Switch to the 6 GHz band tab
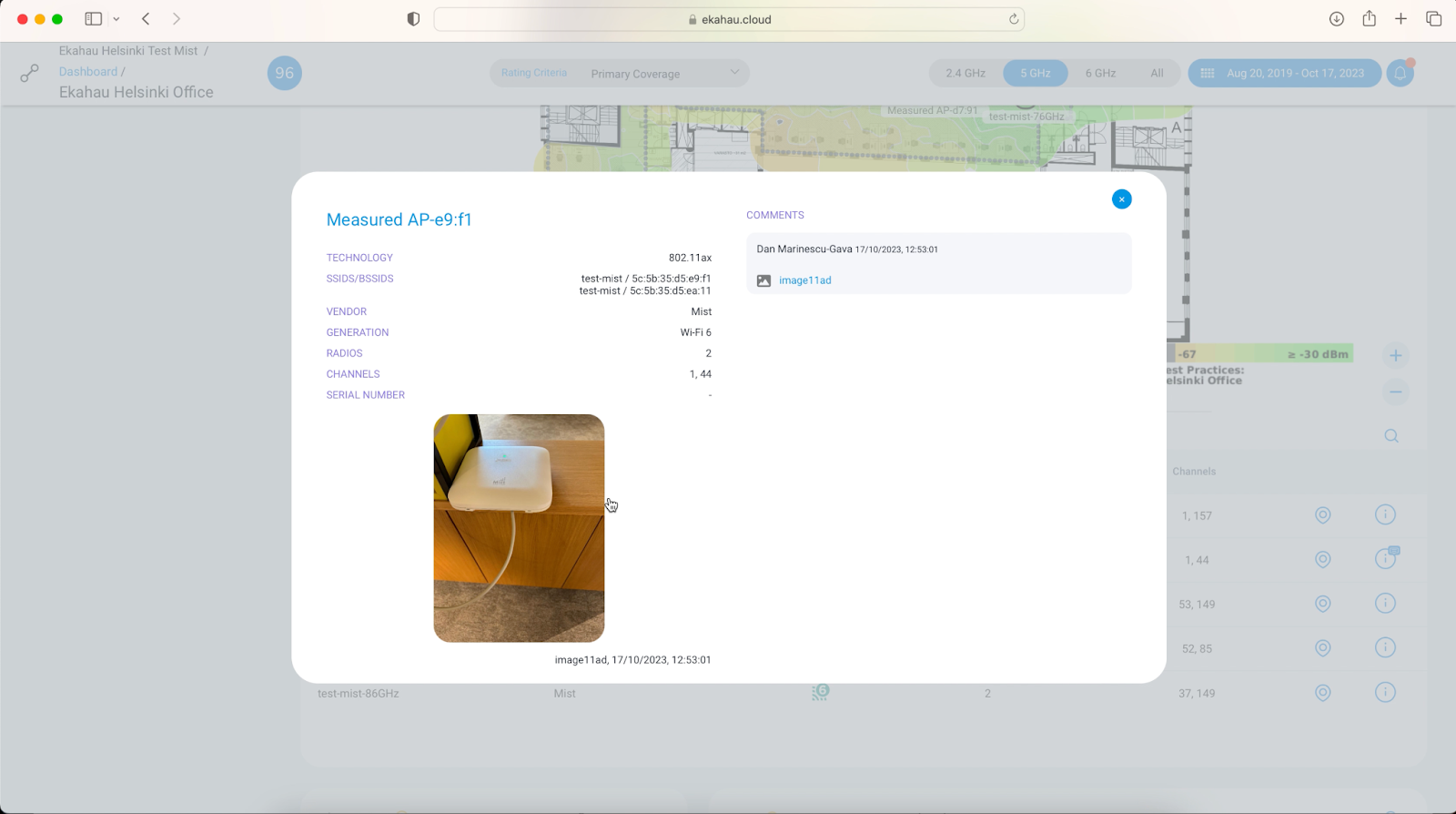The width and height of the screenshot is (1456, 814). point(1099,73)
